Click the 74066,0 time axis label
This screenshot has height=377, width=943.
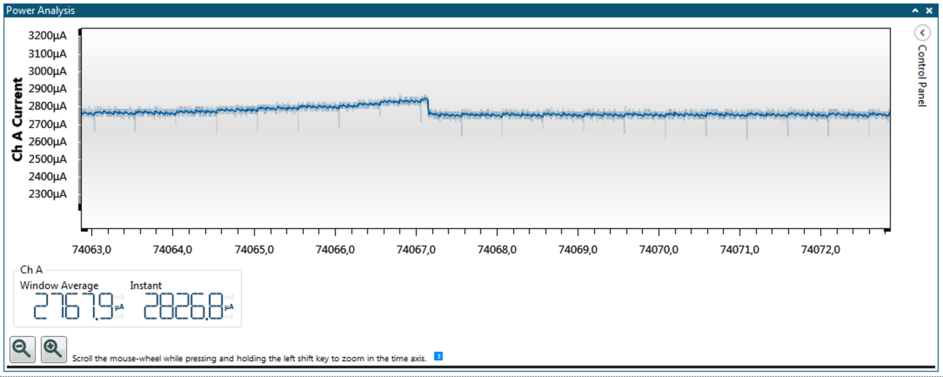[334, 249]
